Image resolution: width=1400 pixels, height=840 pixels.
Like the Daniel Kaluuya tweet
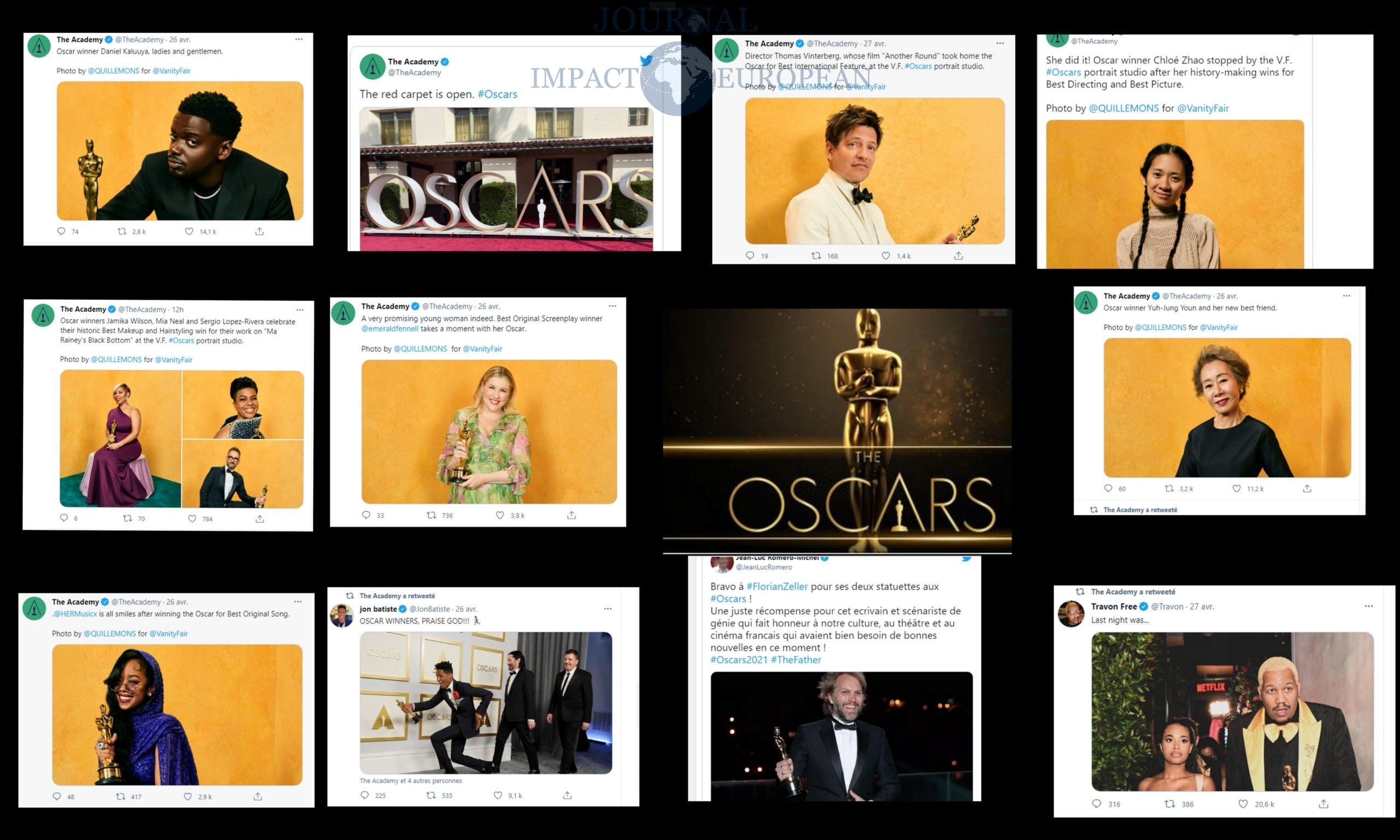[x=189, y=231]
